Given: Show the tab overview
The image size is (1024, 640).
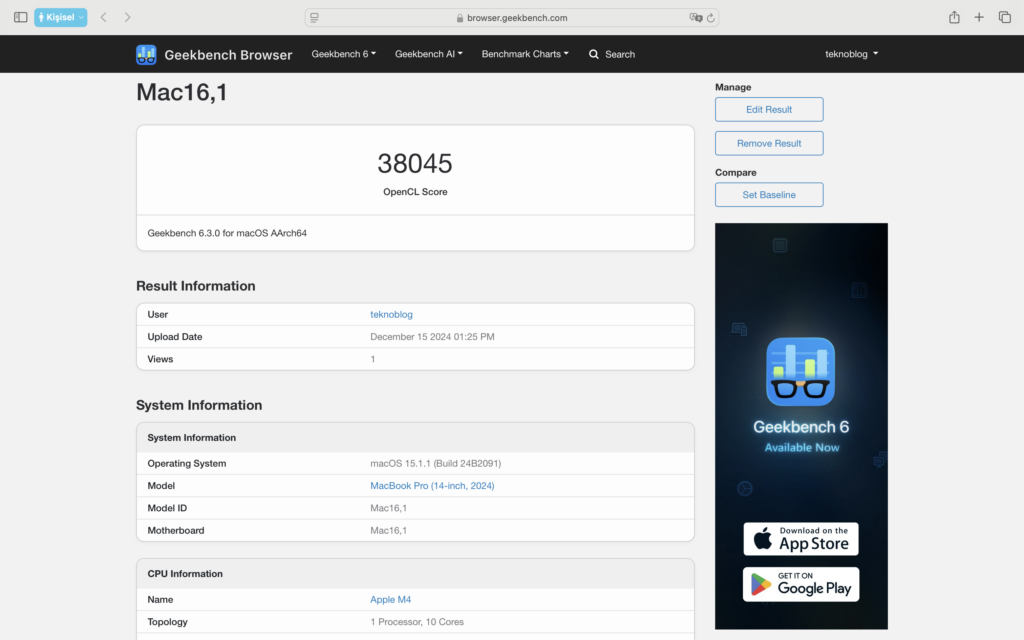Looking at the screenshot, I should point(1005,17).
